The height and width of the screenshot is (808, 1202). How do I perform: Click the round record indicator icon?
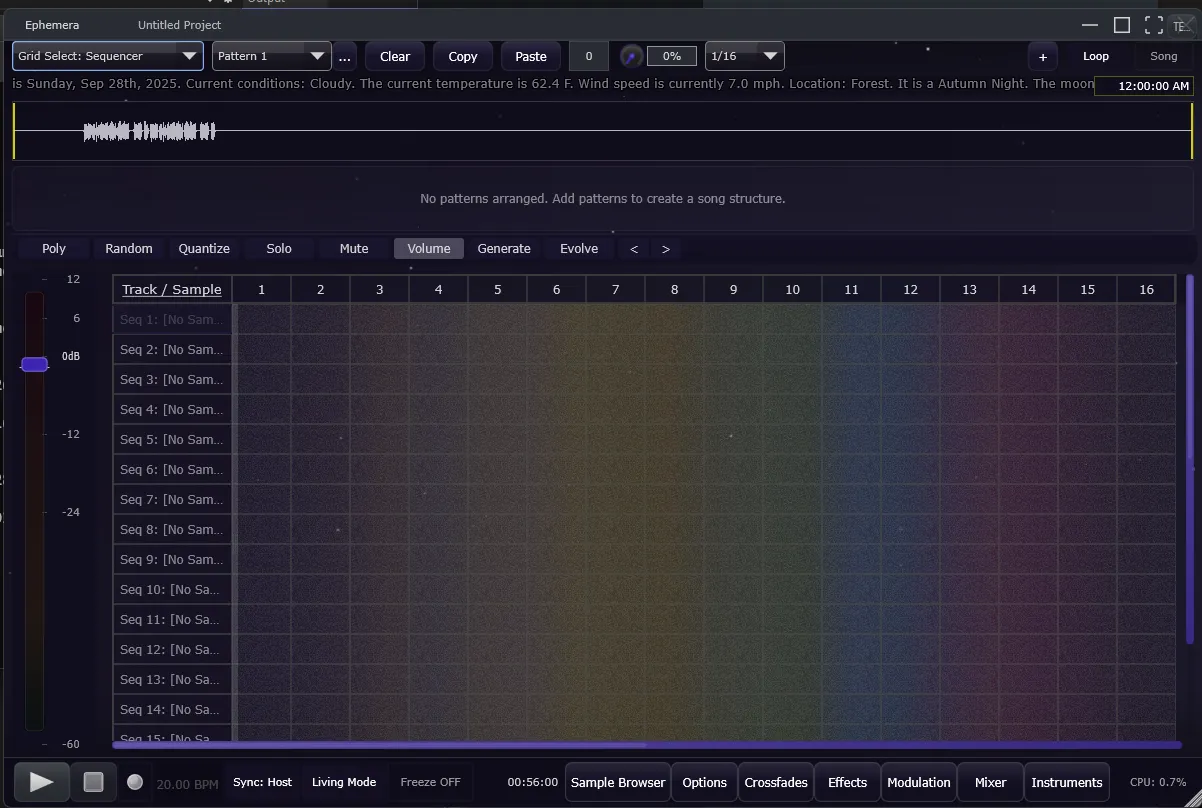(135, 783)
